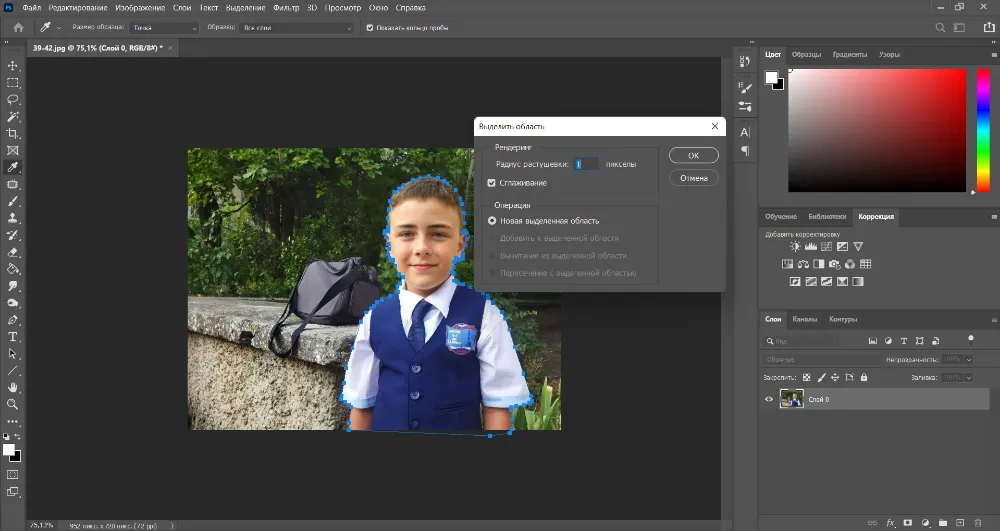Image resolution: width=1000 pixels, height=531 pixels.
Task: Open the Размер образца dropdown
Action: (164, 28)
